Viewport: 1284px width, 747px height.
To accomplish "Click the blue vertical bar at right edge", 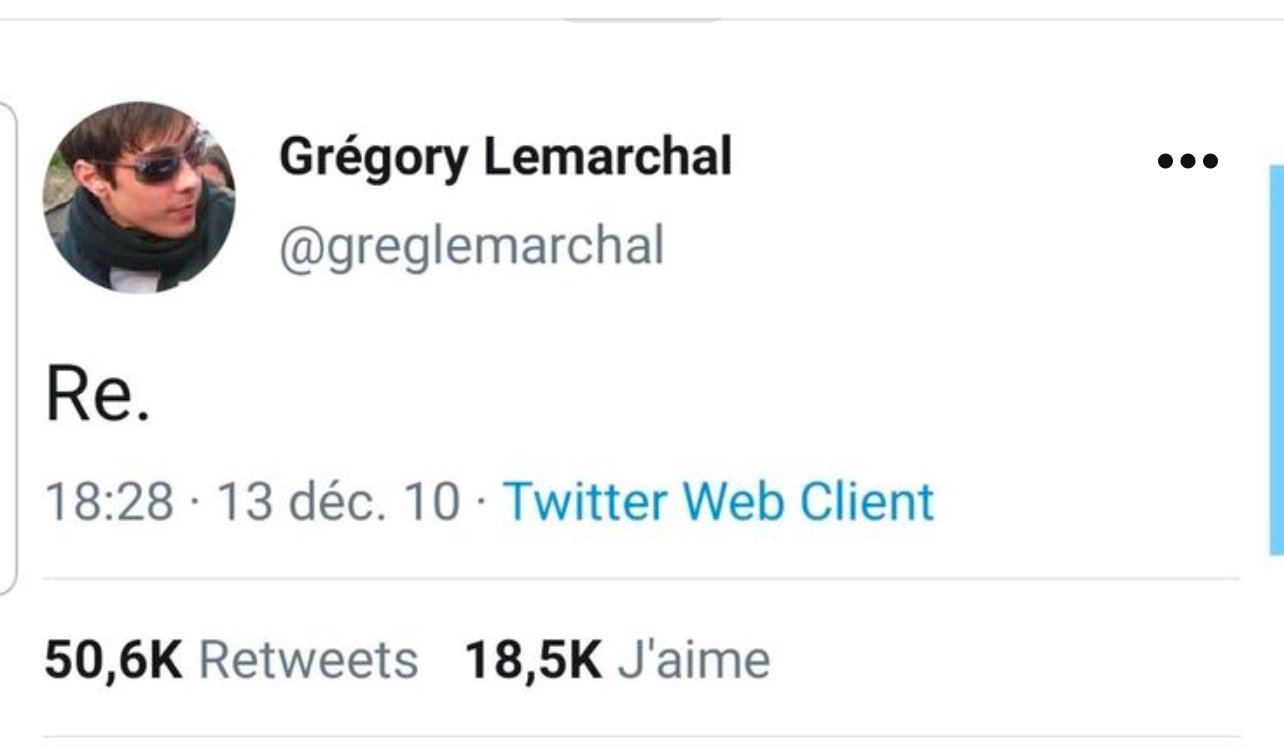I will coord(1276,360).
